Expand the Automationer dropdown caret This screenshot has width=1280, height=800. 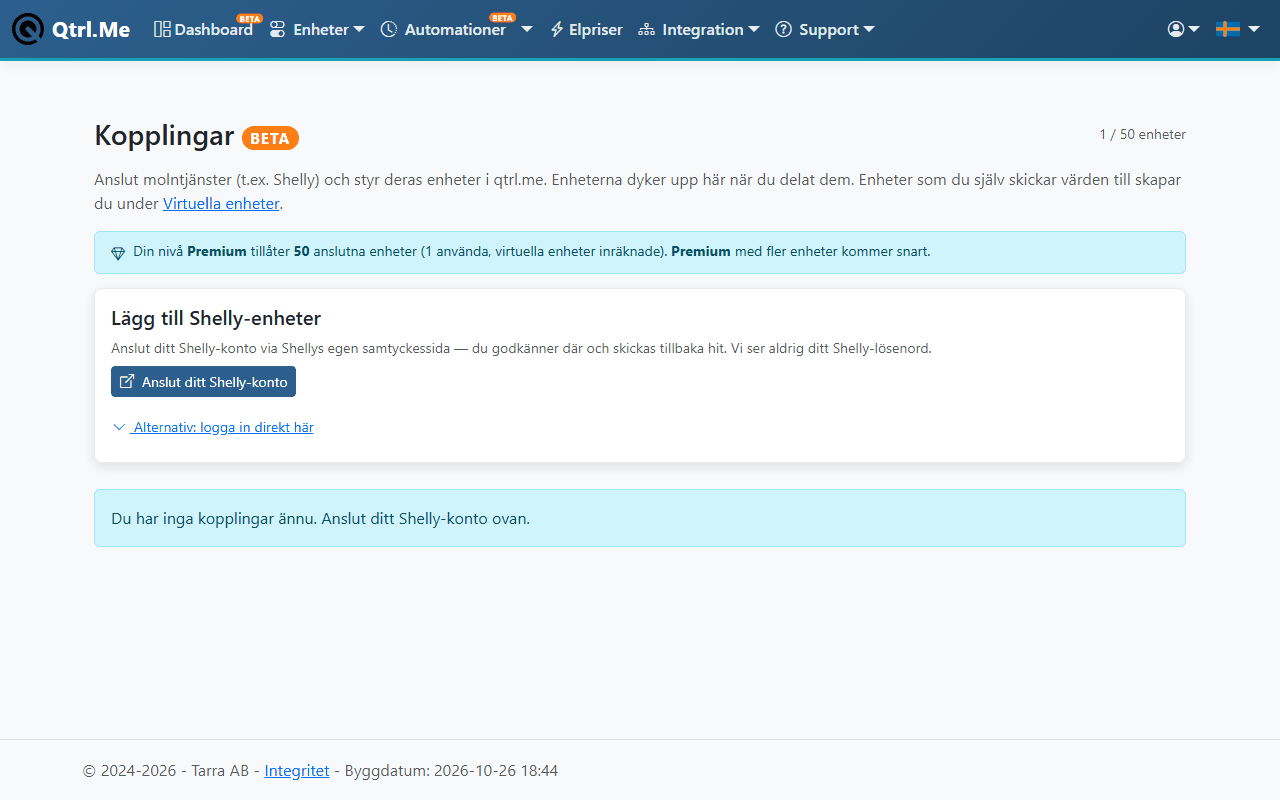tap(527, 29)
